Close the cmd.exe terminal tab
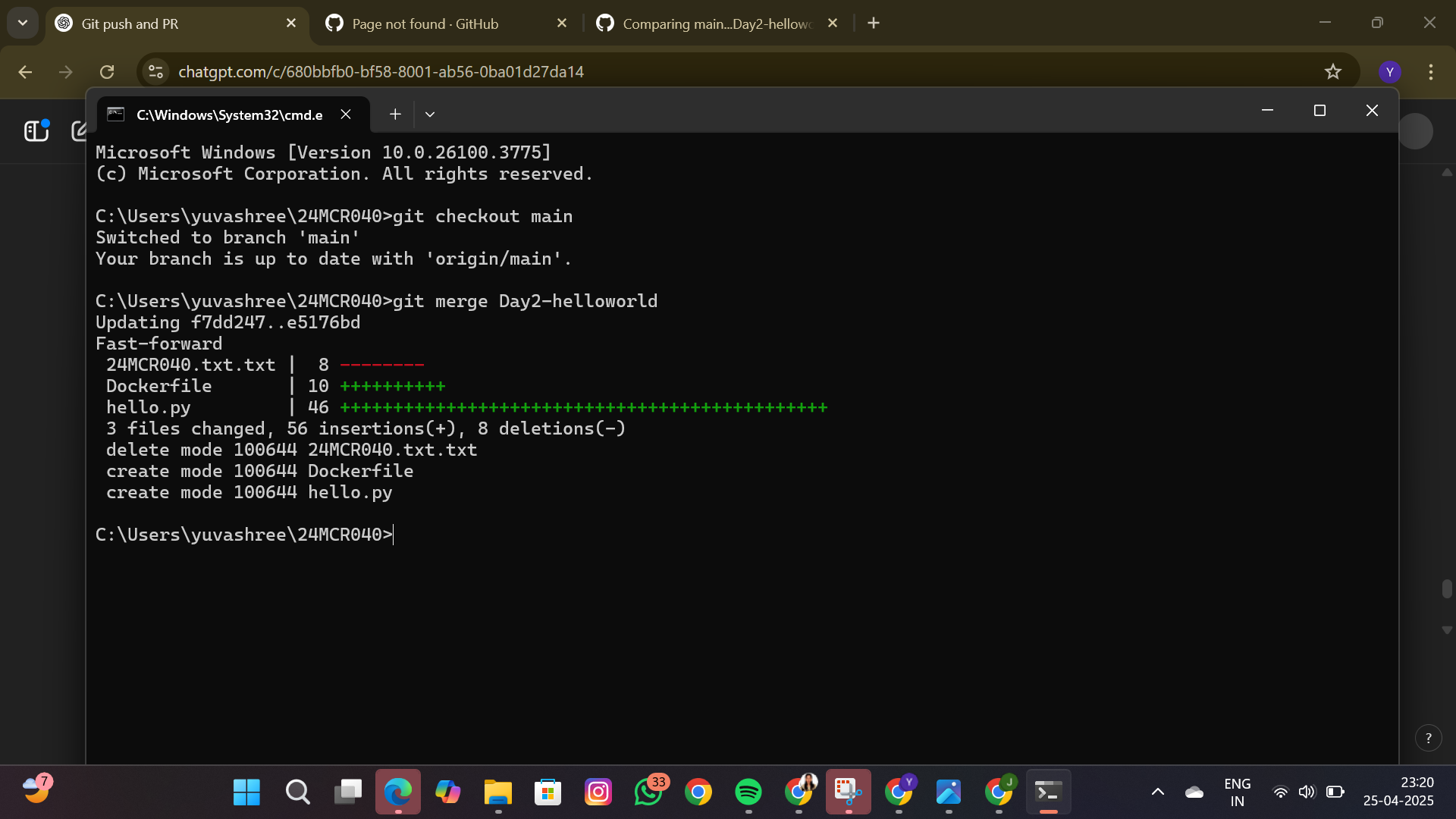Viewport: 1456px width, 819px height. pyautogui.click(x=346, y=114)
